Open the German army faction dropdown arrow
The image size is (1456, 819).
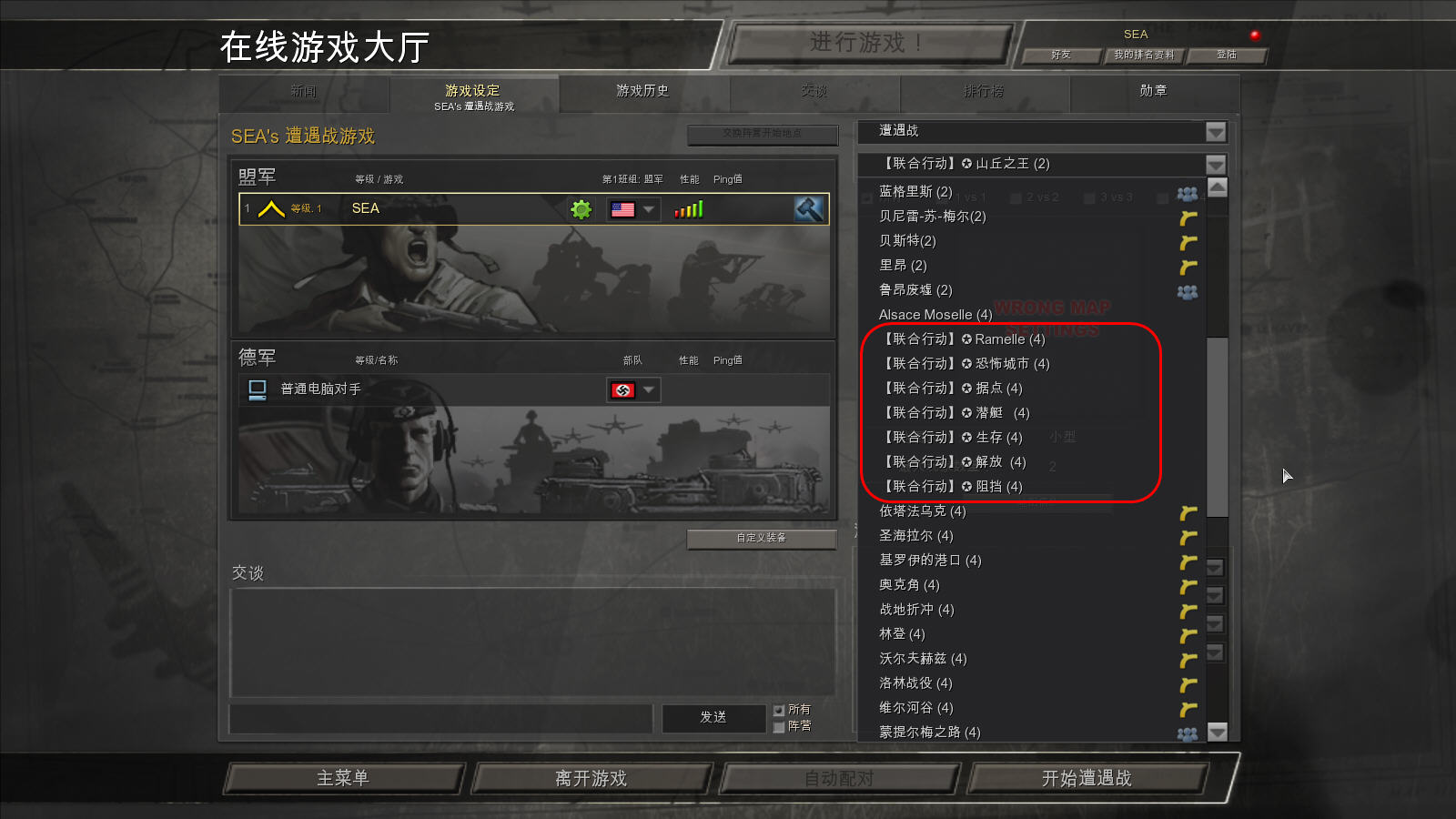coord(649,390)
